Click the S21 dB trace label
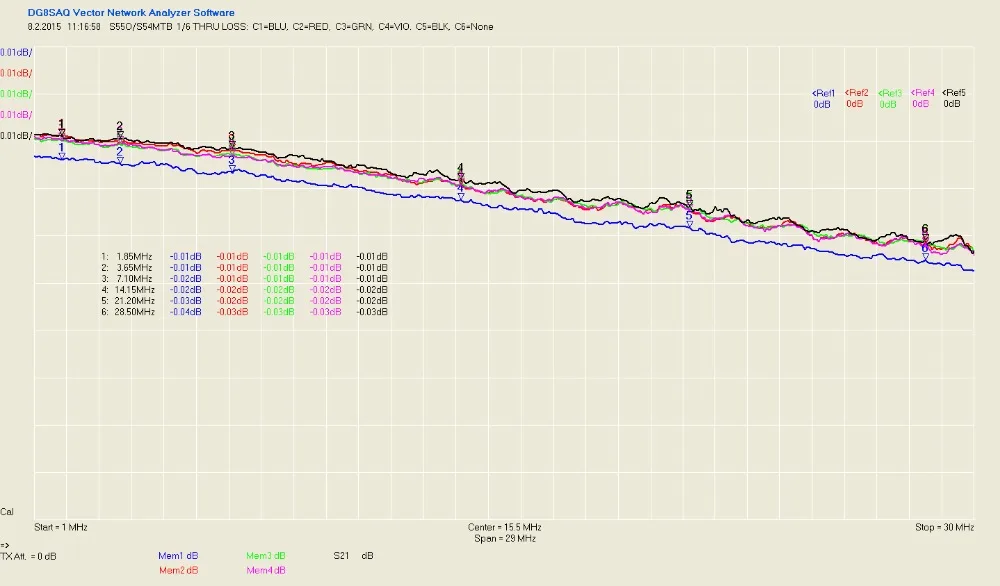The height and width of the screenshot is (586, 1000). (353, 556)
